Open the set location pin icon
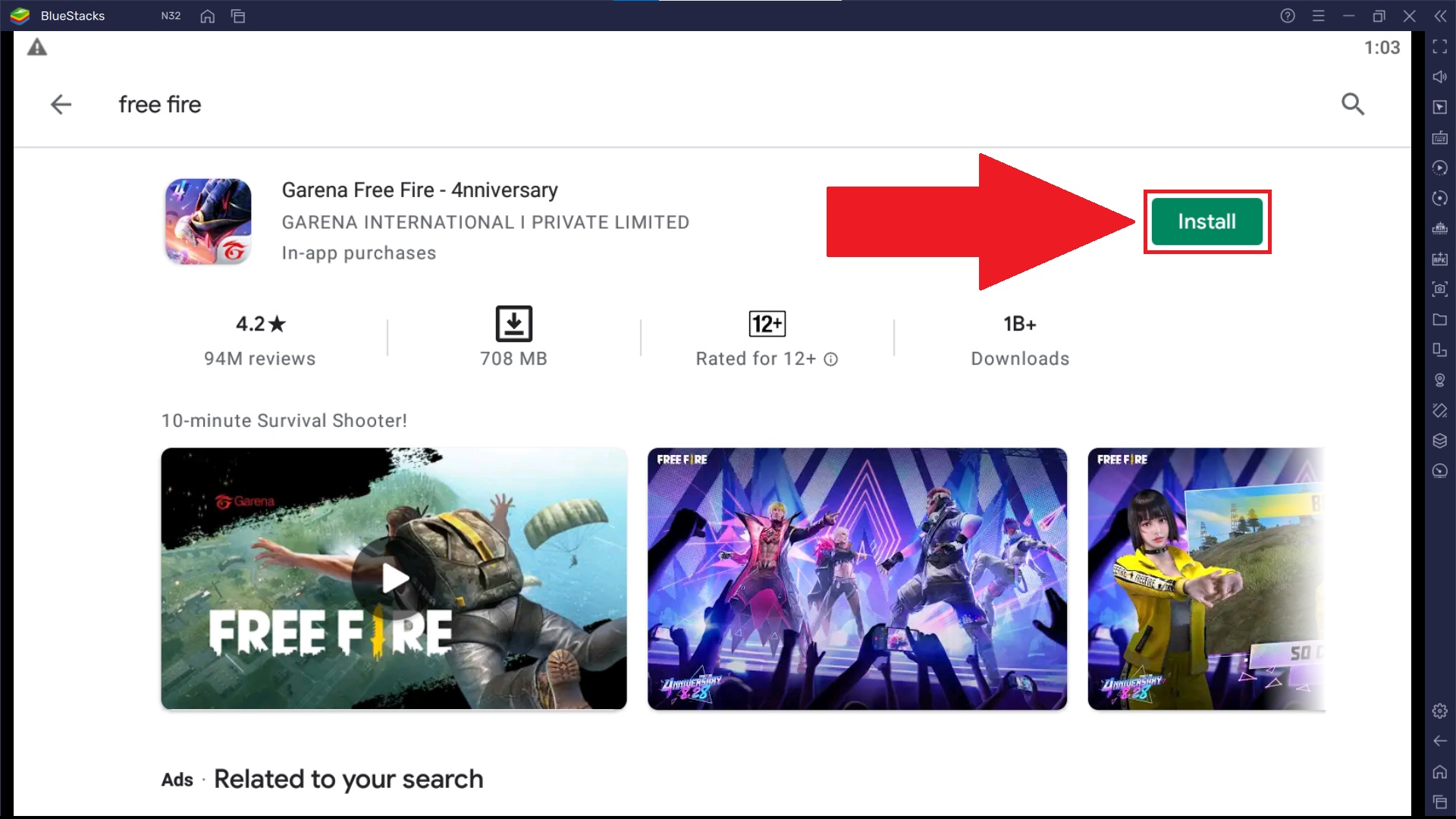 (1439, 380)
